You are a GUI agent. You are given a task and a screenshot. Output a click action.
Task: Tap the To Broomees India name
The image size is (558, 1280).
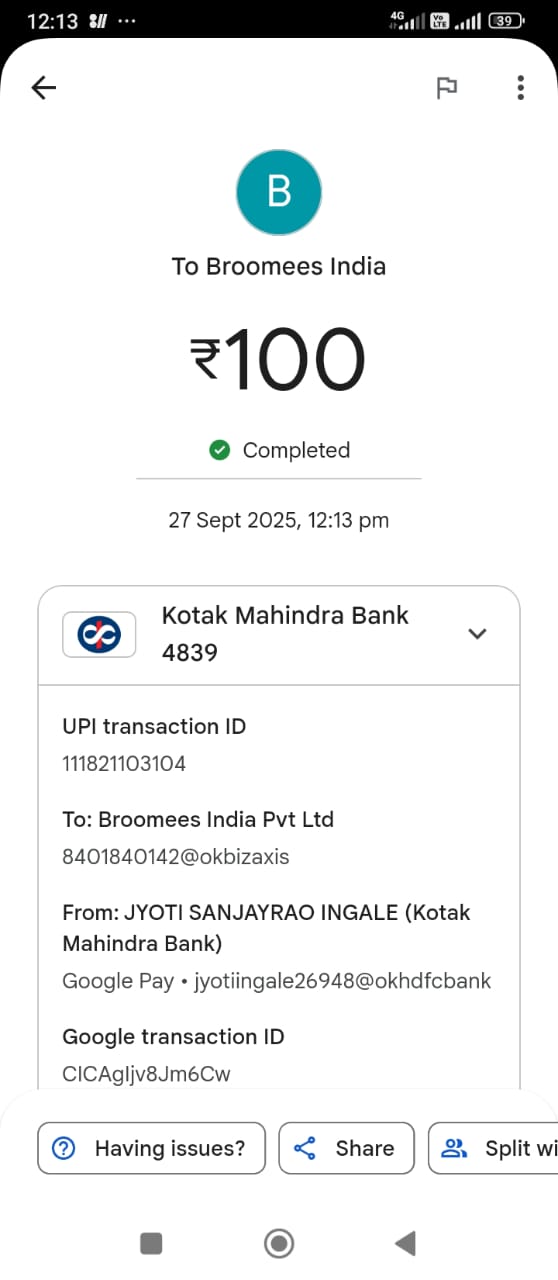tap(278, 266)
